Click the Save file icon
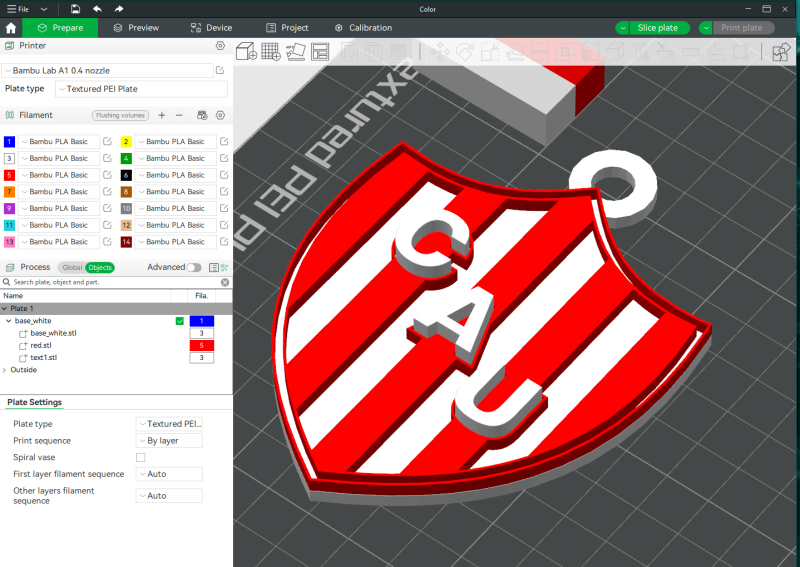Image resolution: width=800 pixels, height=567 pixels. (75, 8)
